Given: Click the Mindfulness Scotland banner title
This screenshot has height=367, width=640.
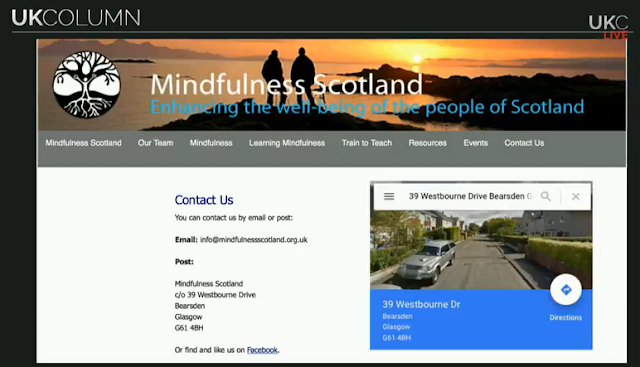Looking at the screenshot, I should click(x=287, y=85).
